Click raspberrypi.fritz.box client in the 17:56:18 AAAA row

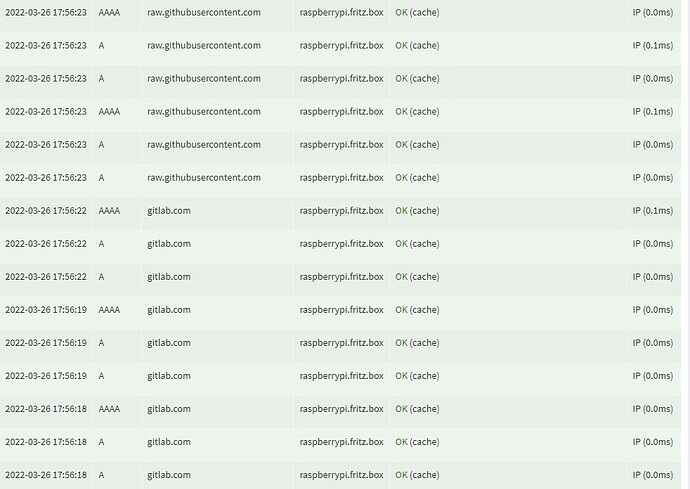tap(341, 408)
